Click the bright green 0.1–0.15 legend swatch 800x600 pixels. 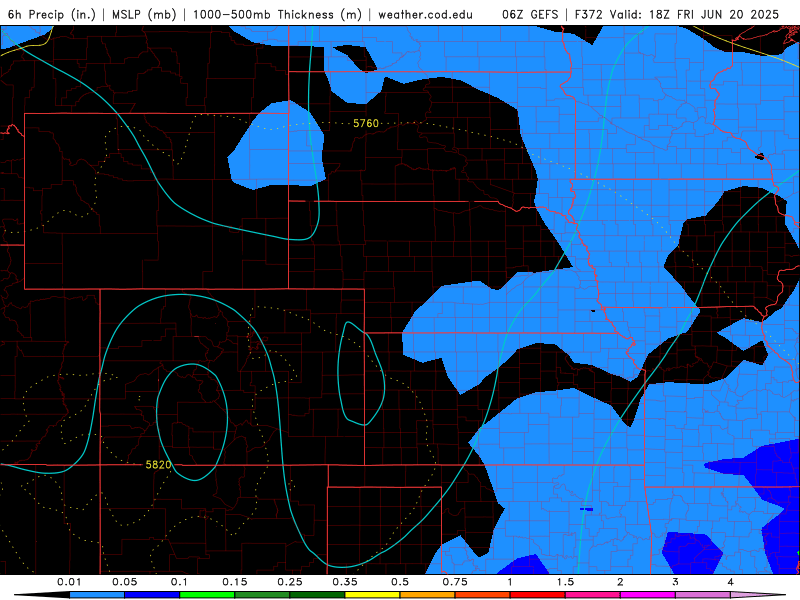207,595
